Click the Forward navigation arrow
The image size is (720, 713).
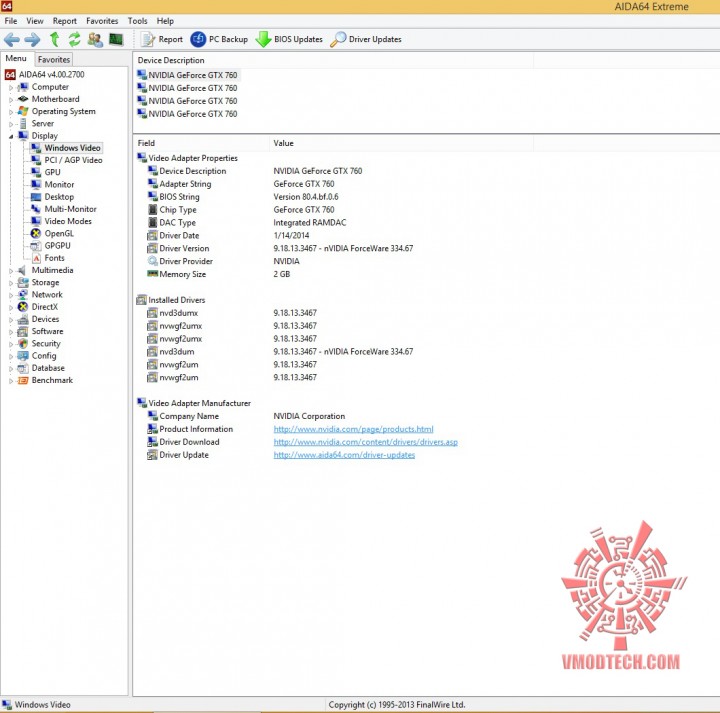tap(32, 39)
